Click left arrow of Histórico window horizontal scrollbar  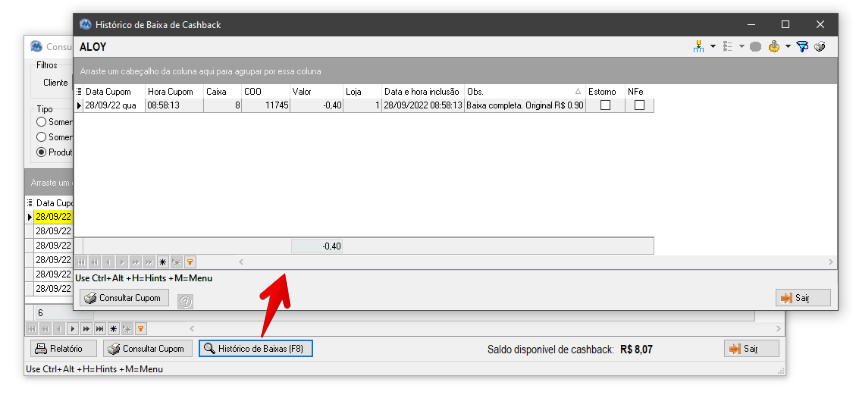pyautogui.click(x=241, y=262)
